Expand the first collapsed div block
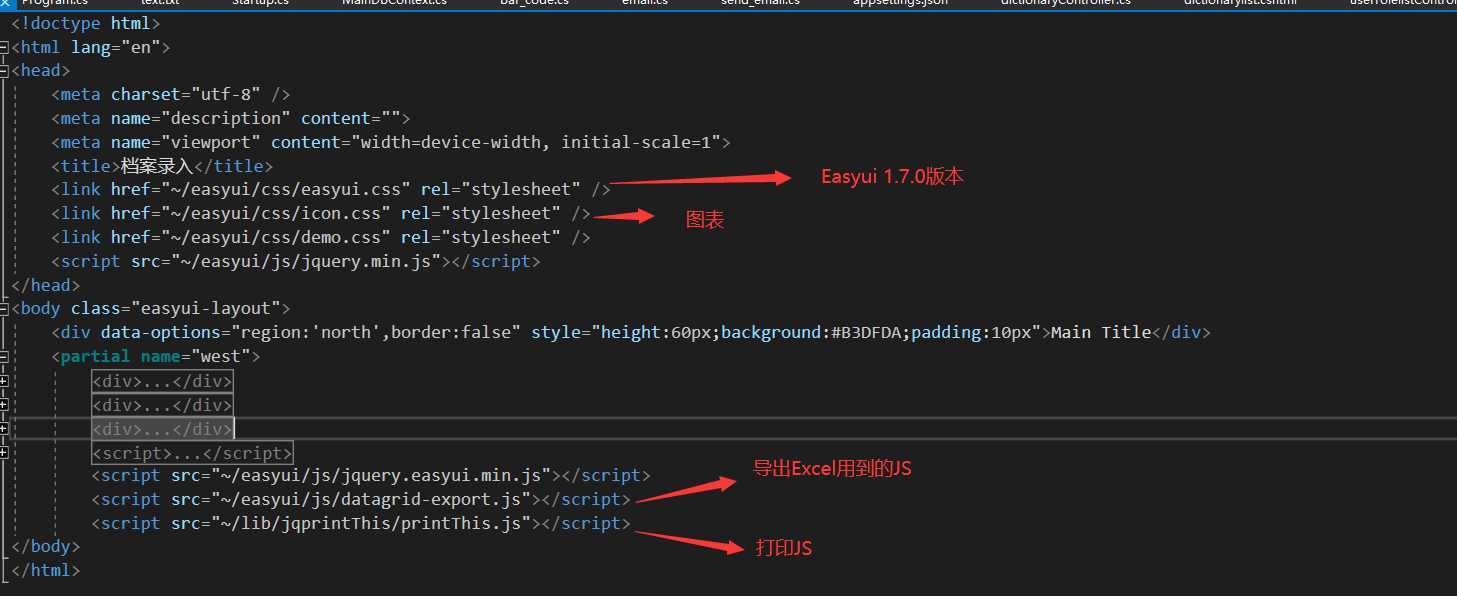Viewport: 1457px width, 596px height. pos(4,381)
